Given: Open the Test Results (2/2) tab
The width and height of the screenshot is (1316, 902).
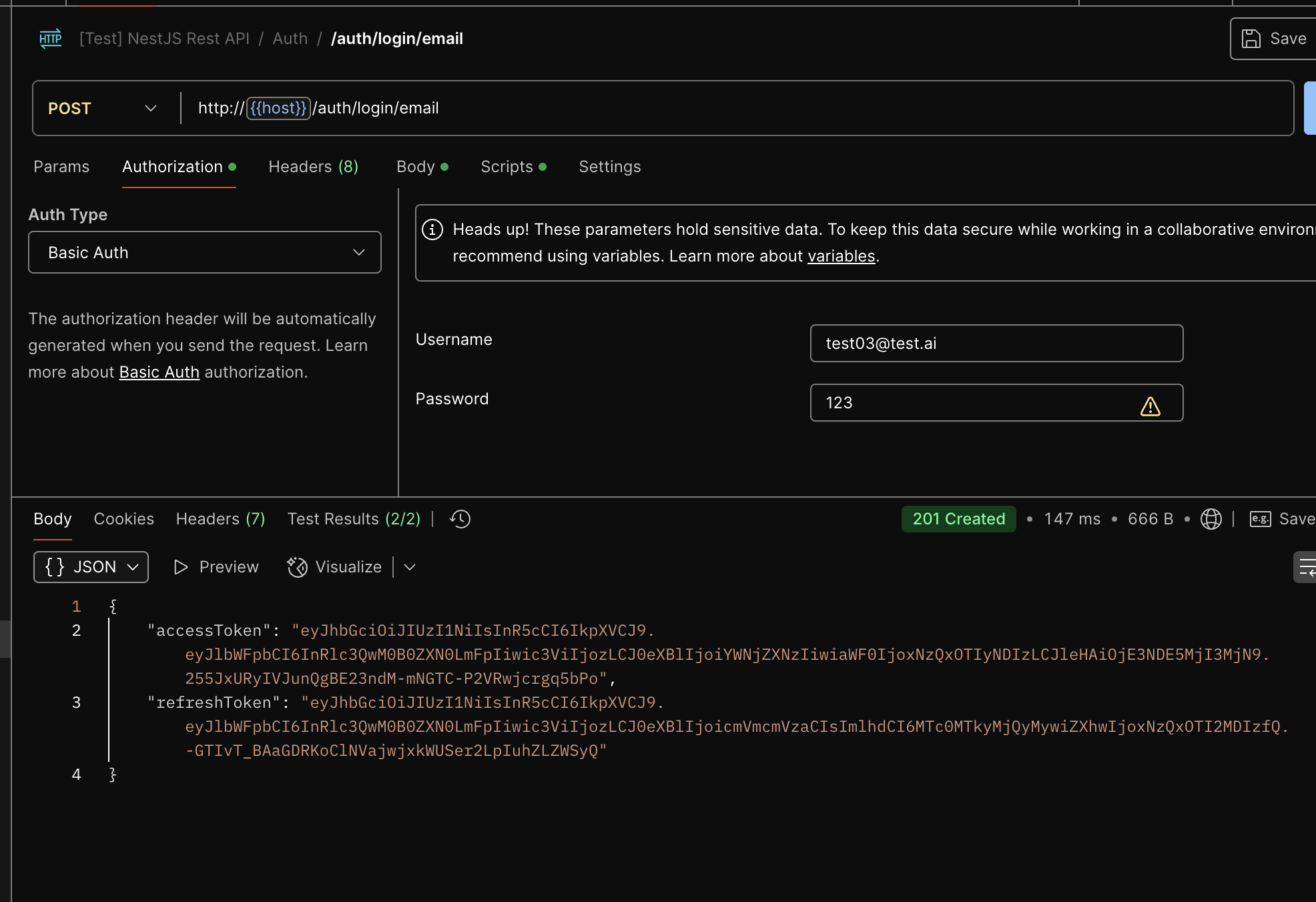Looking at the screenshot, I should [x=354, y=519].
